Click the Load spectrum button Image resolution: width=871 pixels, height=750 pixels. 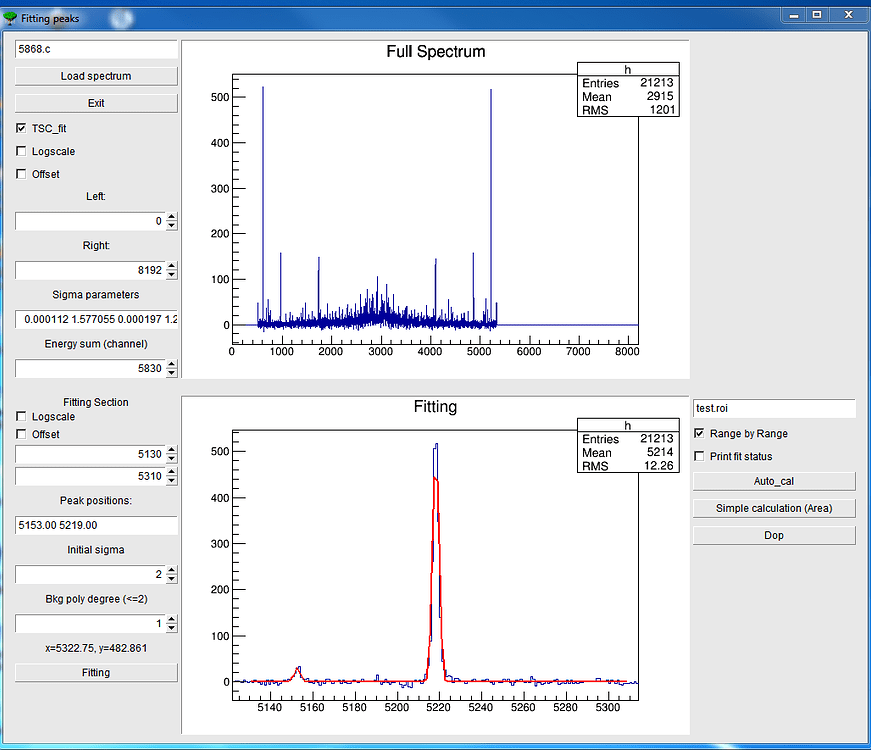pyautogui.click(x=96, y=76)
